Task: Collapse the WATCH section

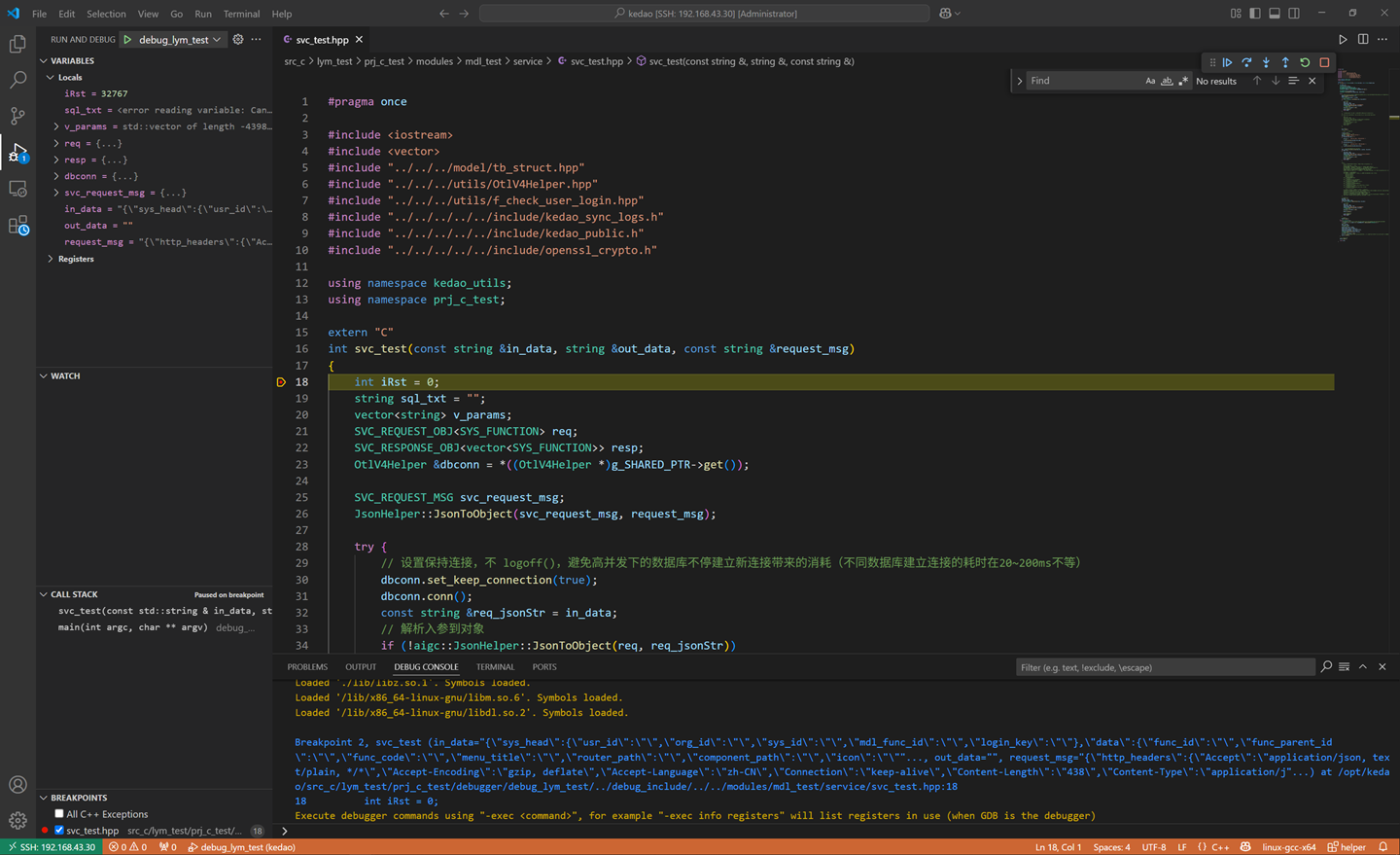Action: point(44,375)
